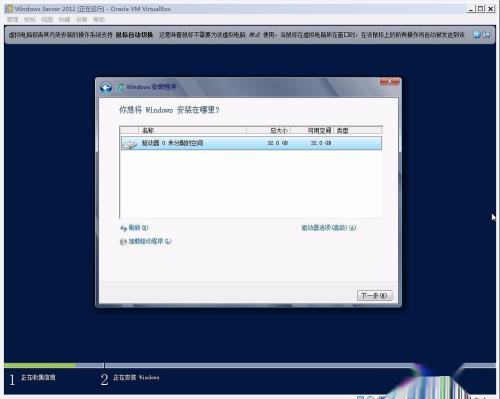
Task: Open the 视图 menu in VirtualBox
Action: point(47,19)
